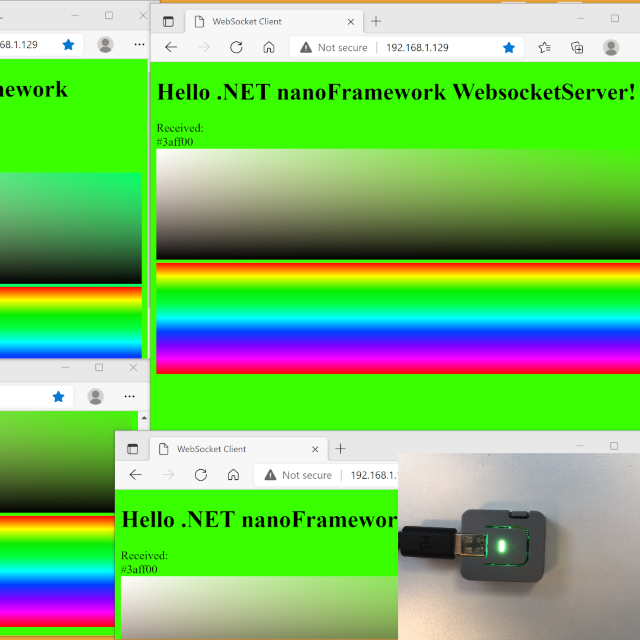Open the three-dot menu in top-left browser
Image resolution: width=640 pixels, height=640 pixels.
tap(139, 44)
